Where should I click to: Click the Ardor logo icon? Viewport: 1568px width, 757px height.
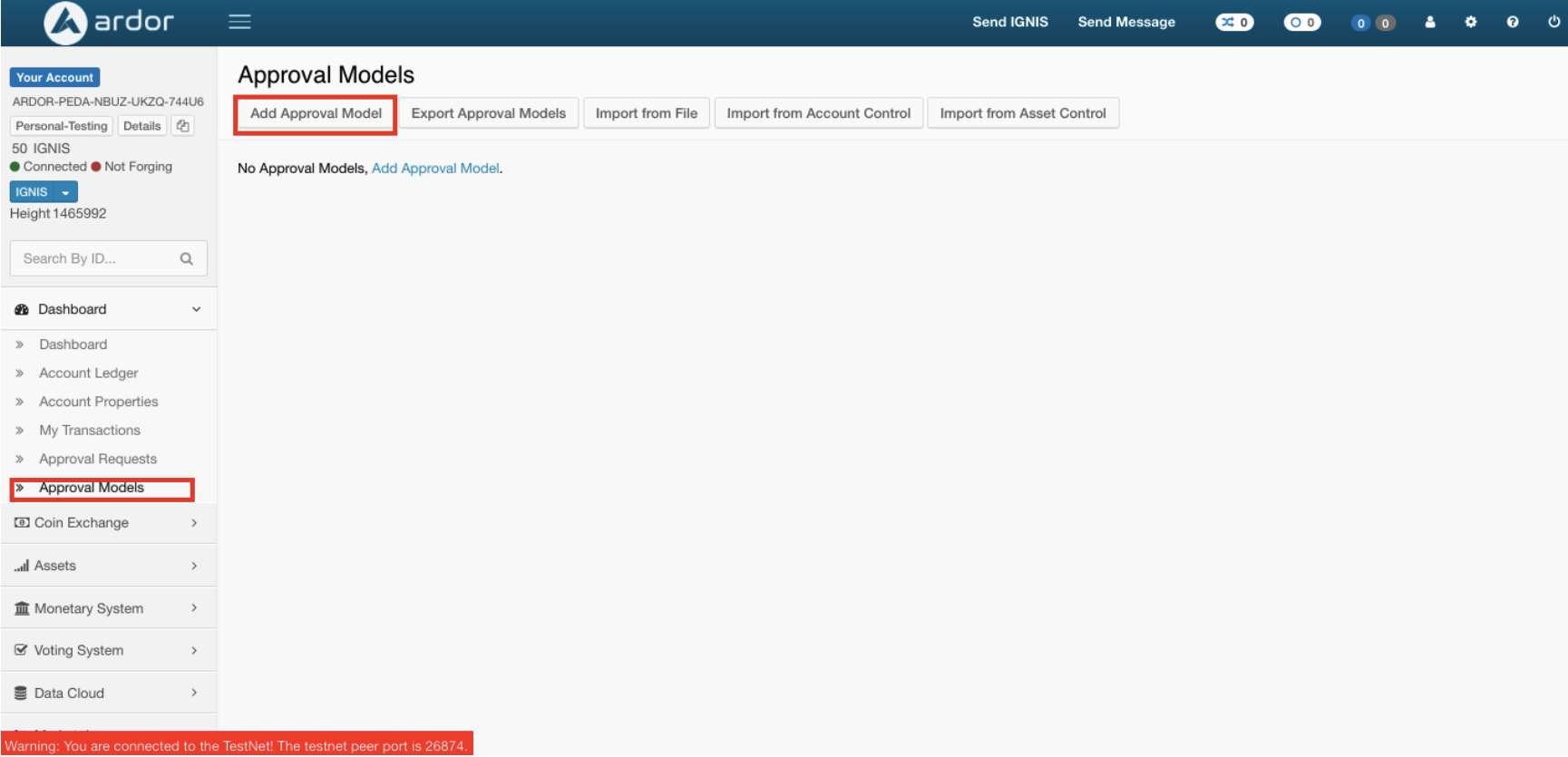pyautogui.click(x=65, y=23)
